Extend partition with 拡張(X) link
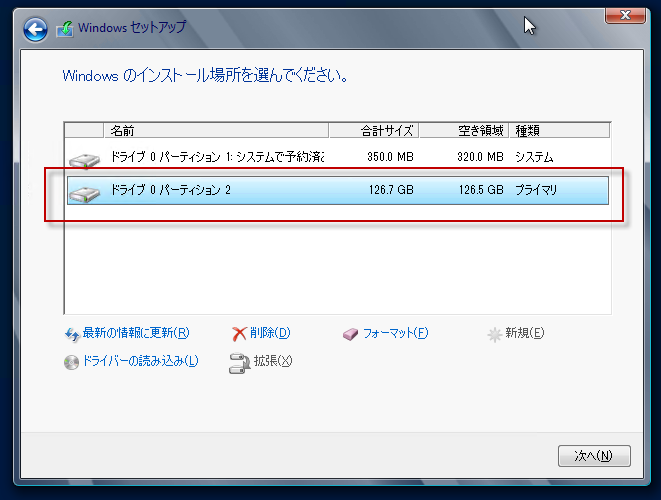The width and height of the screenshot is (661, 500). [273, 361]
